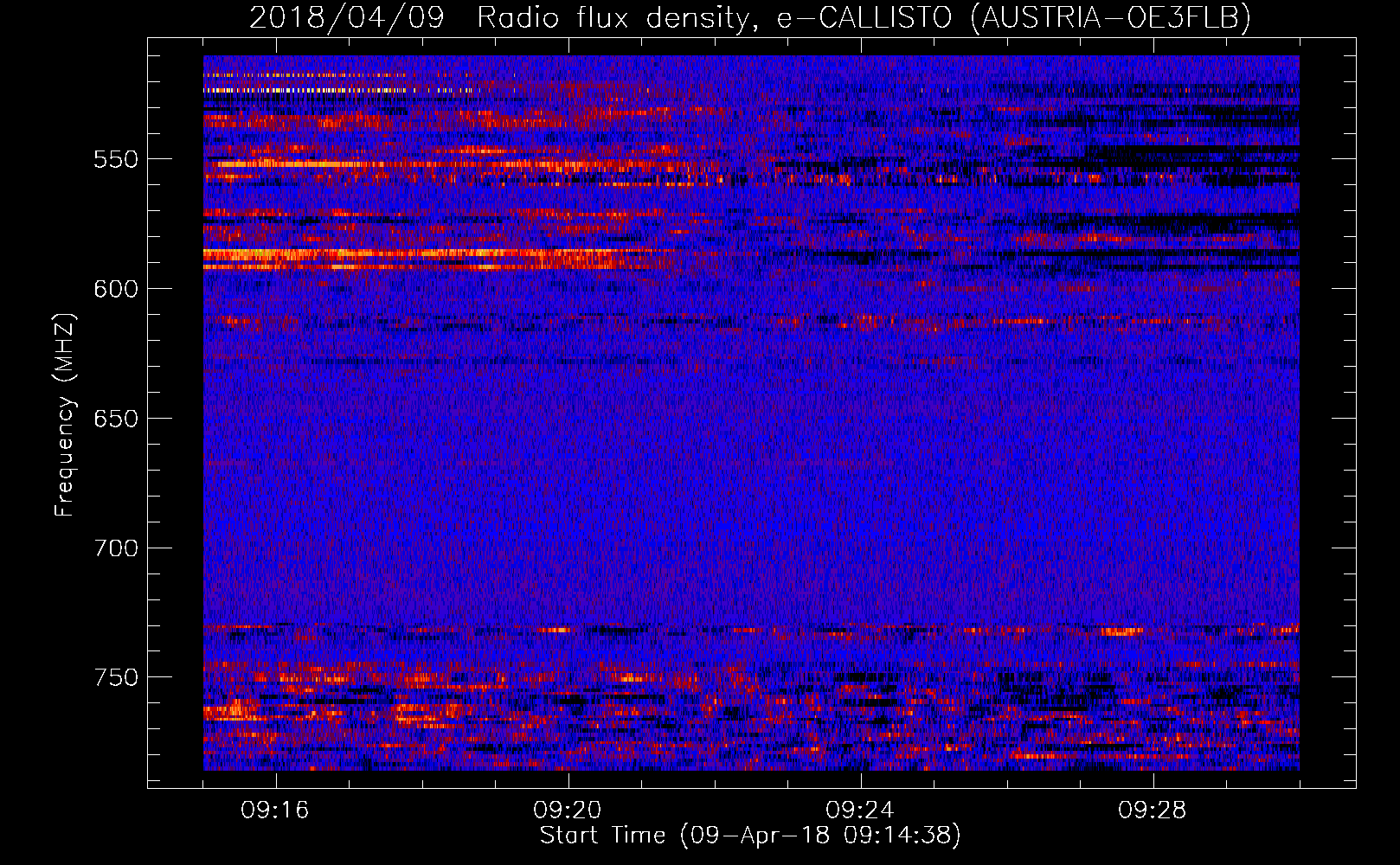Click the 09:24 time tick label

(x=860, y=811)
